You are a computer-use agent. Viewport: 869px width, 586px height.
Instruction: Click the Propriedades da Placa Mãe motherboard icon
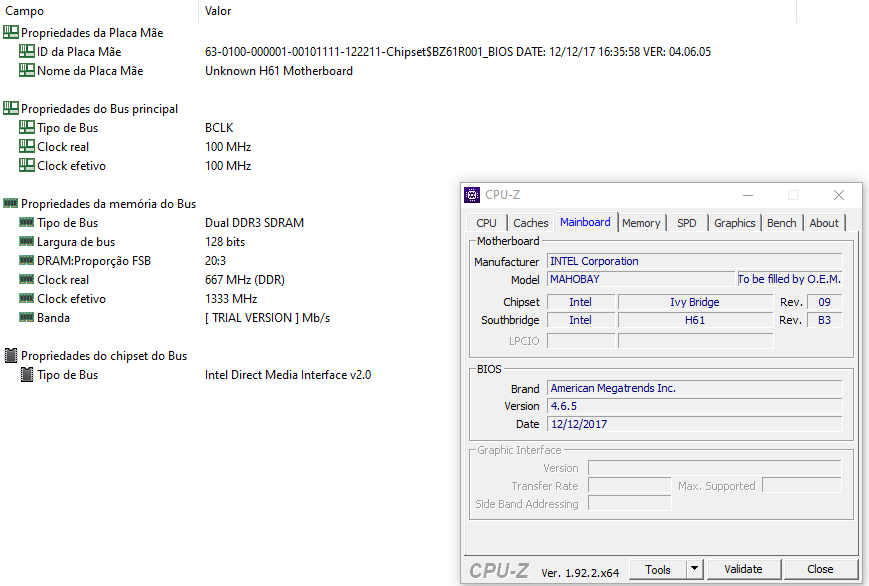tap(10, 33)
